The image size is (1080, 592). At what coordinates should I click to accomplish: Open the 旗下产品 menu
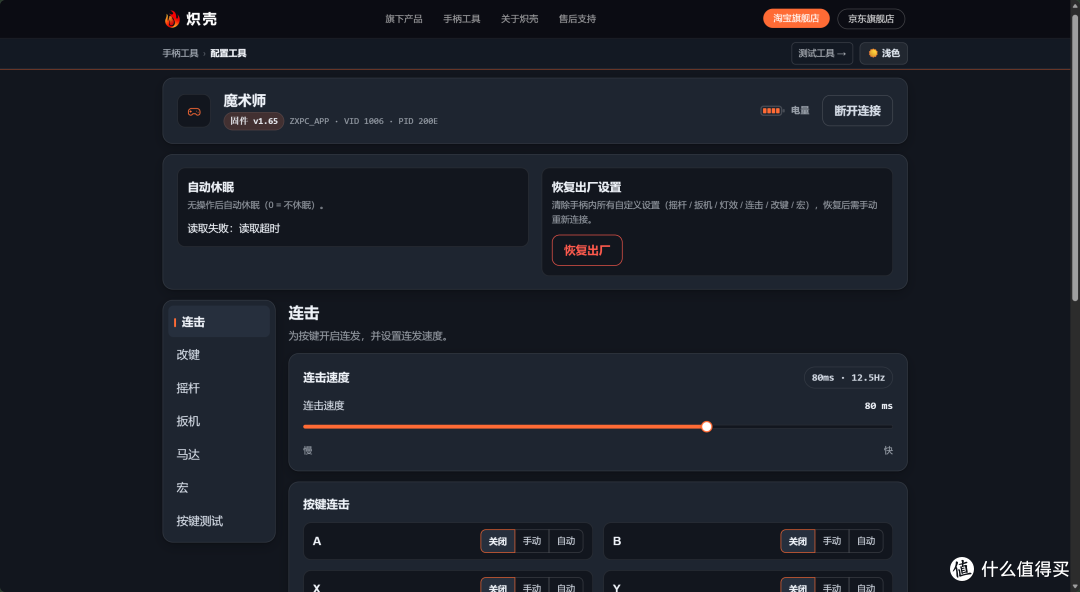pos(404,19)
